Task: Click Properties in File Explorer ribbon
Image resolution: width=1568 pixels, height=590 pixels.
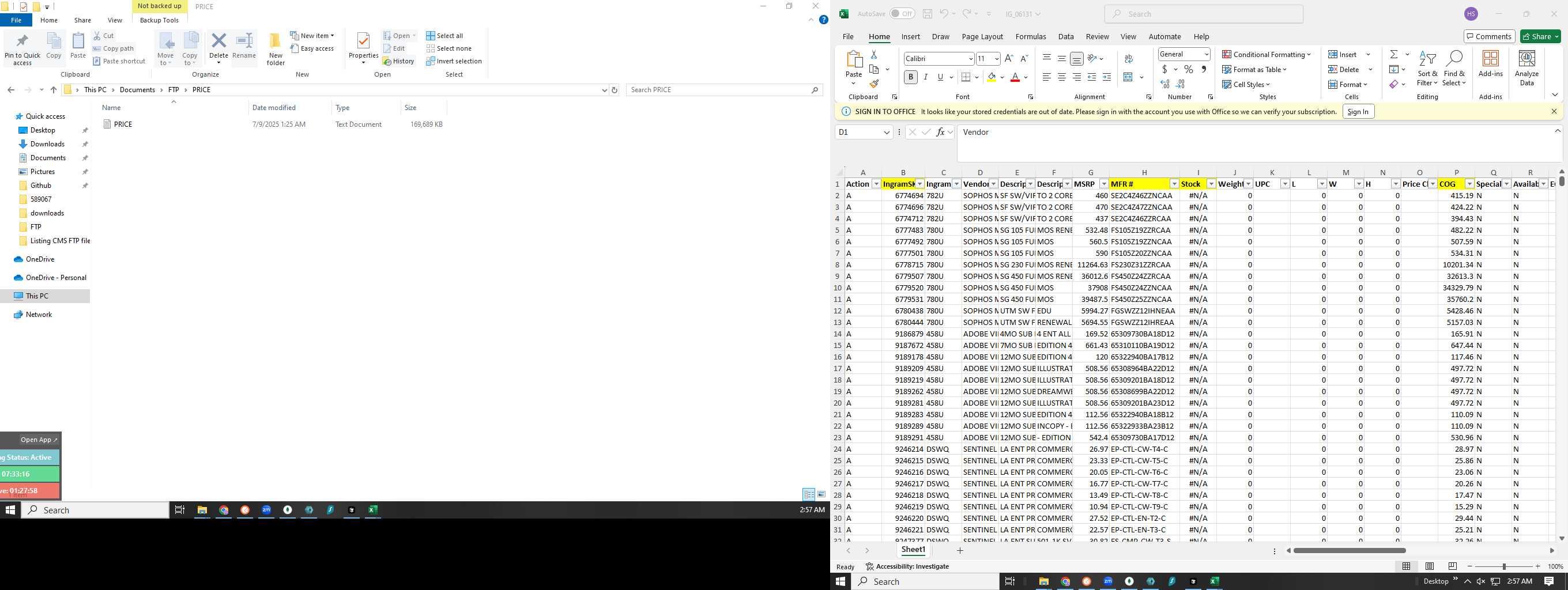Action: [363, 48]
